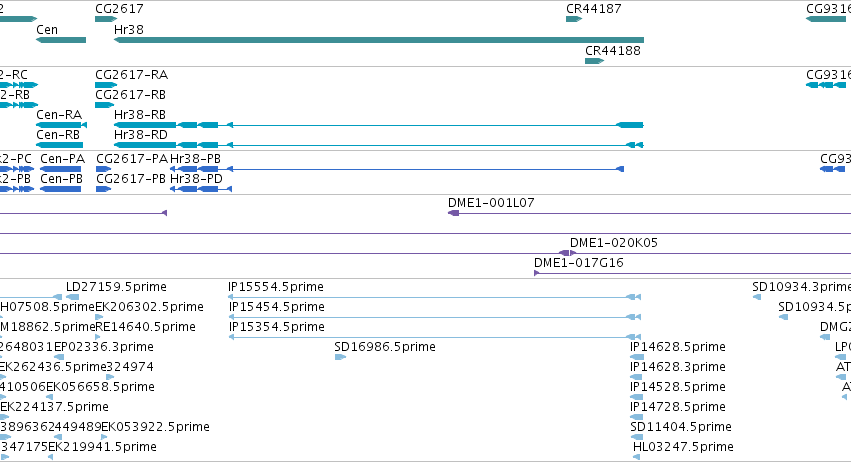Select the Cen-RA transcript glyph

(61, 125)
